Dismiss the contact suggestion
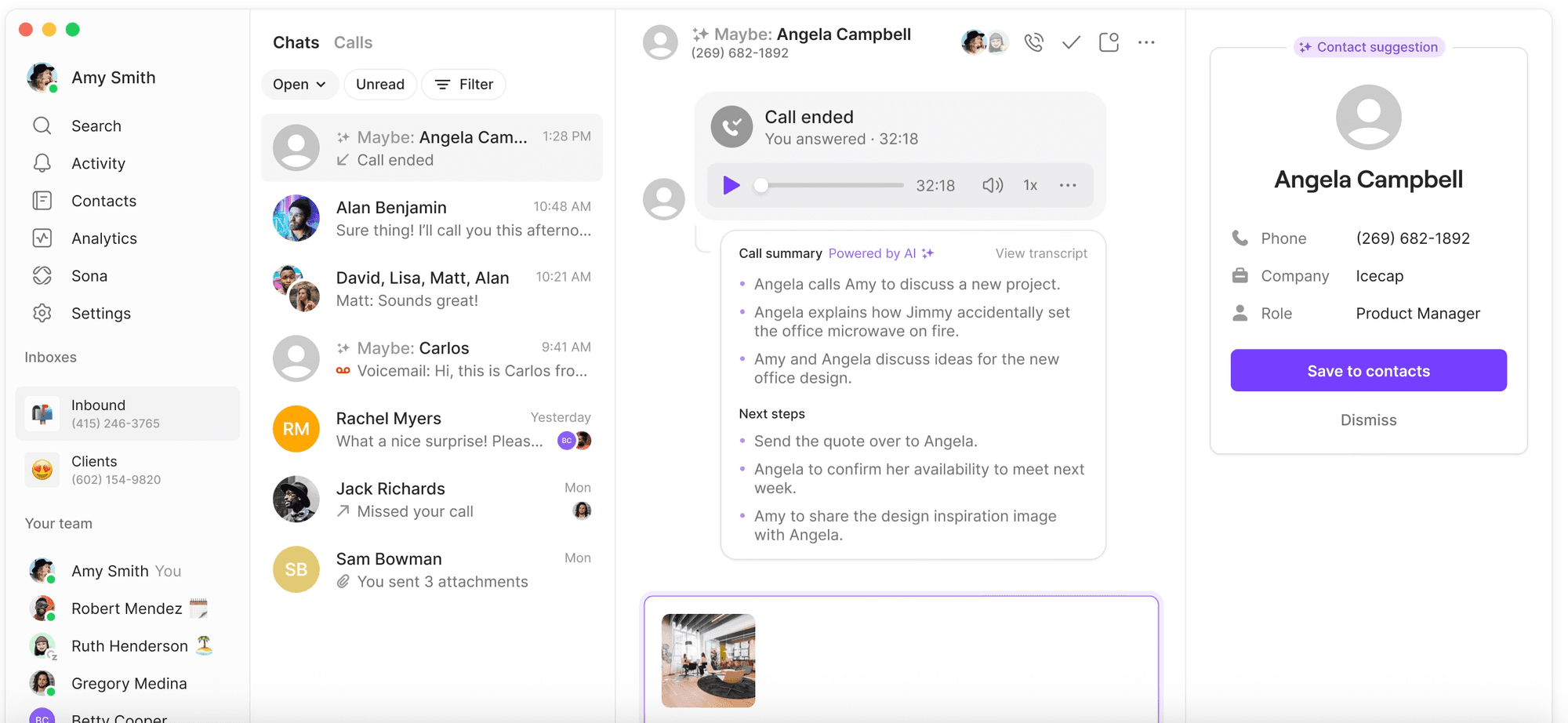This screenshot has width=1568, height=723. (x=1368, y=420)
